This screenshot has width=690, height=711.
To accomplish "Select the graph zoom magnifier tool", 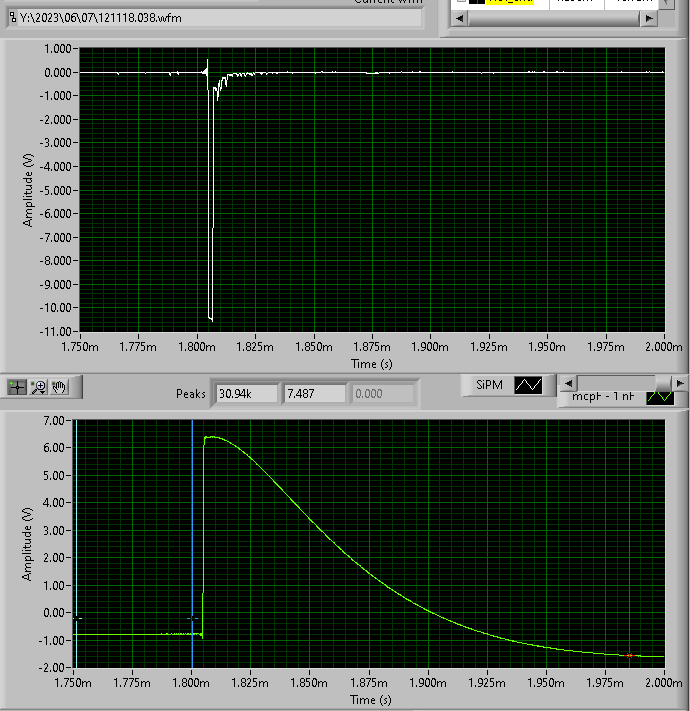I will point(39,387).
